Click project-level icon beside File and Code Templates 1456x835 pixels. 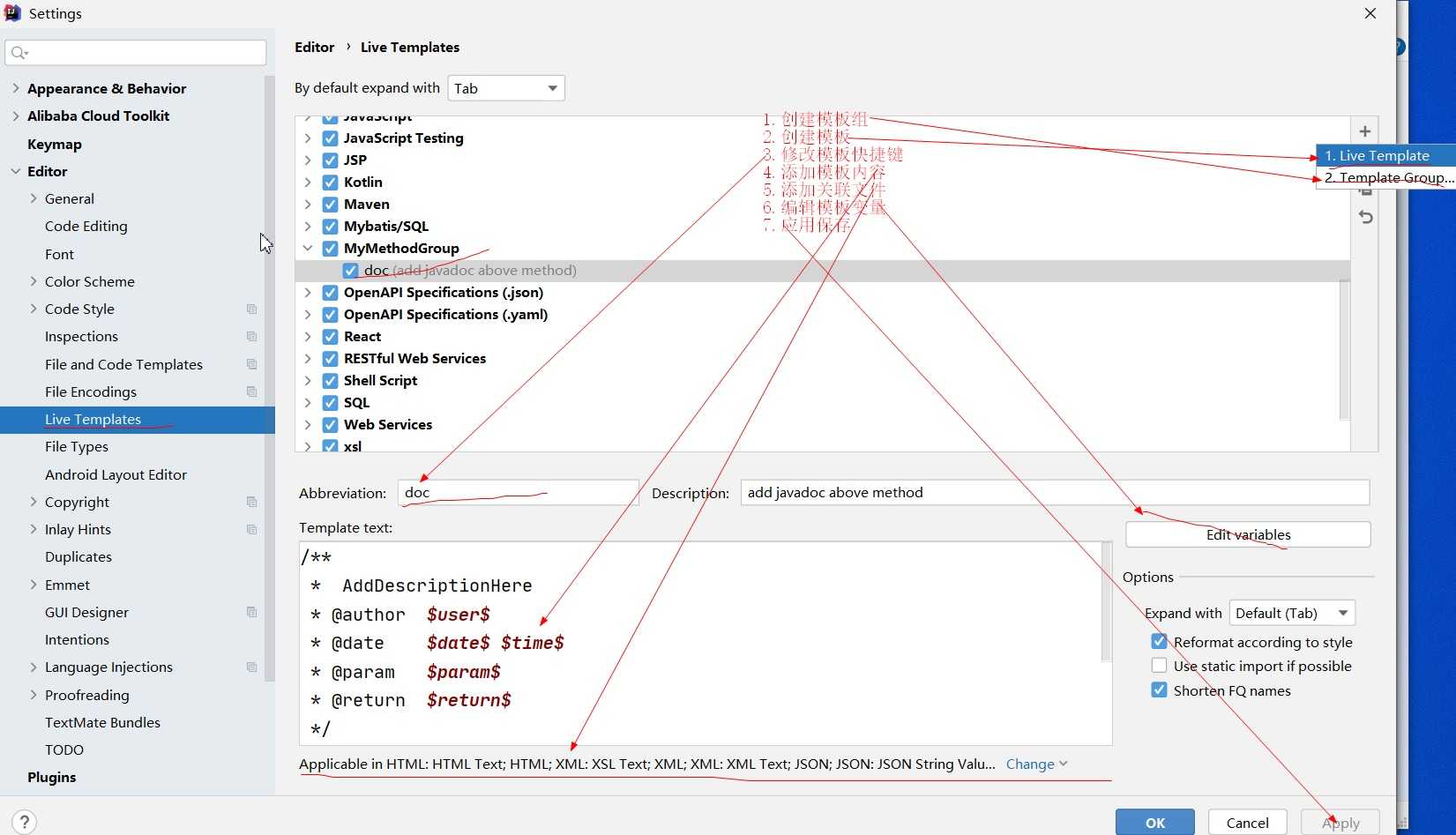click(251, 364)
